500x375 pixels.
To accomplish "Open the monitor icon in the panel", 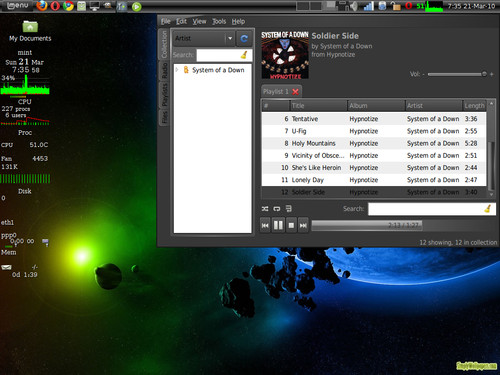I will (x=95, y=6).
